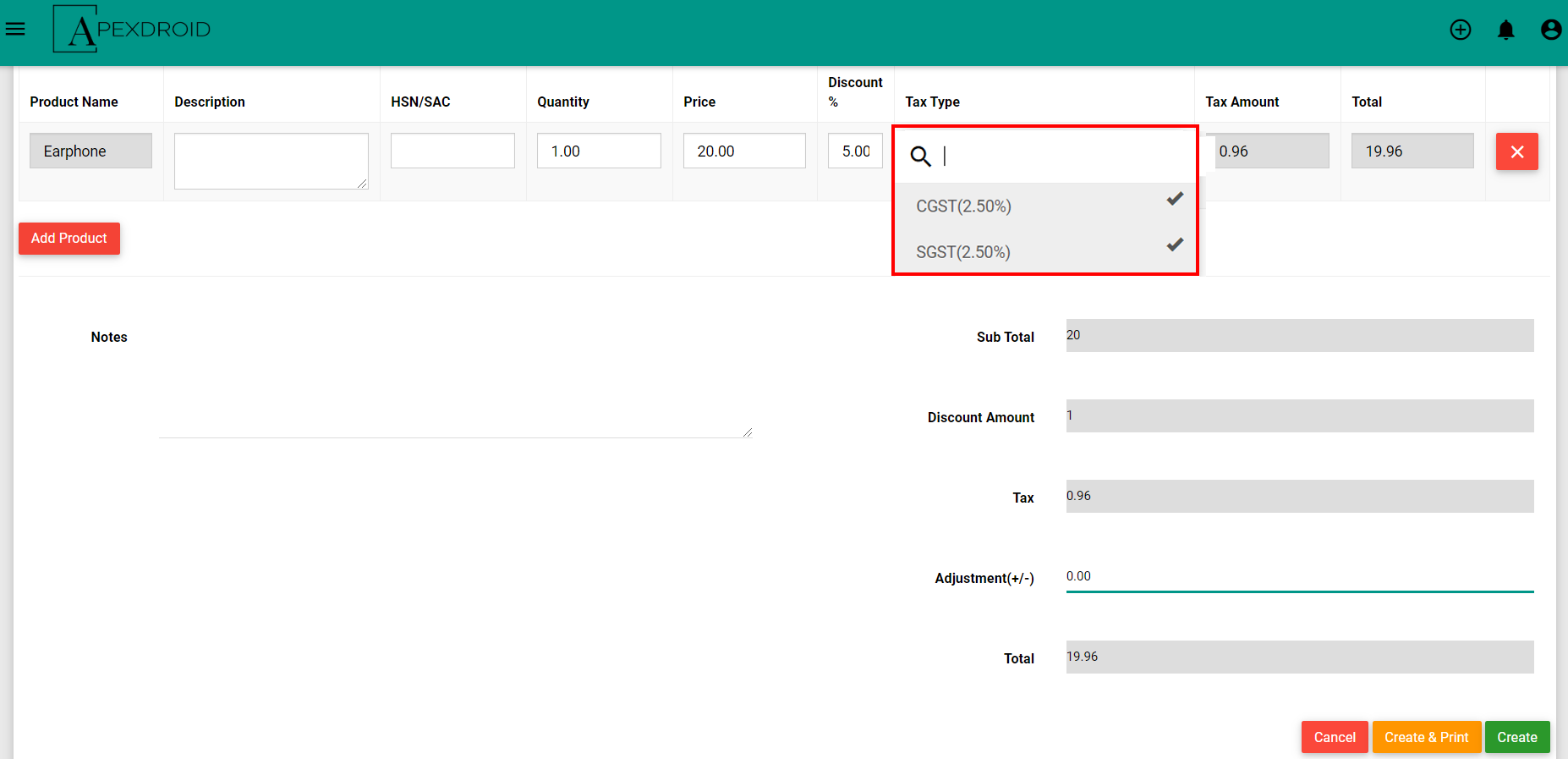1568x759 pixels.
Task: Click the Price column header
Action: [699, 102]
